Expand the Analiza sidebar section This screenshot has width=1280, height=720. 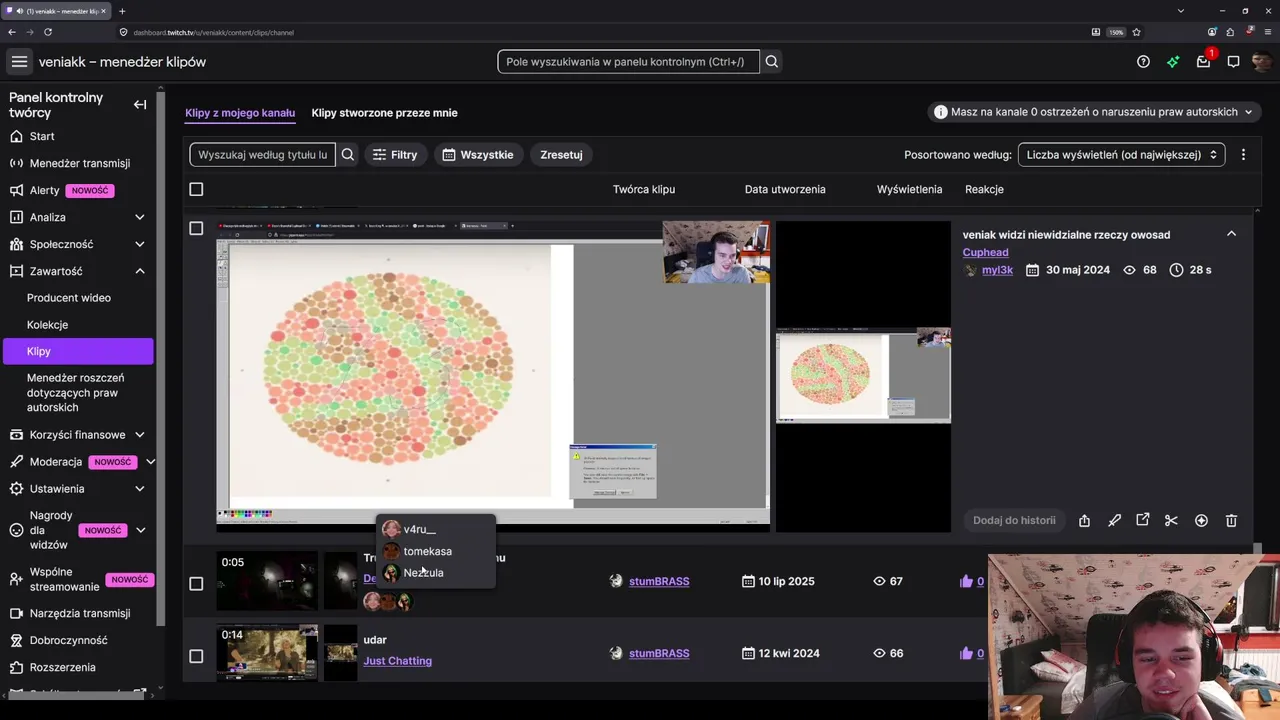tap(140, 217)
